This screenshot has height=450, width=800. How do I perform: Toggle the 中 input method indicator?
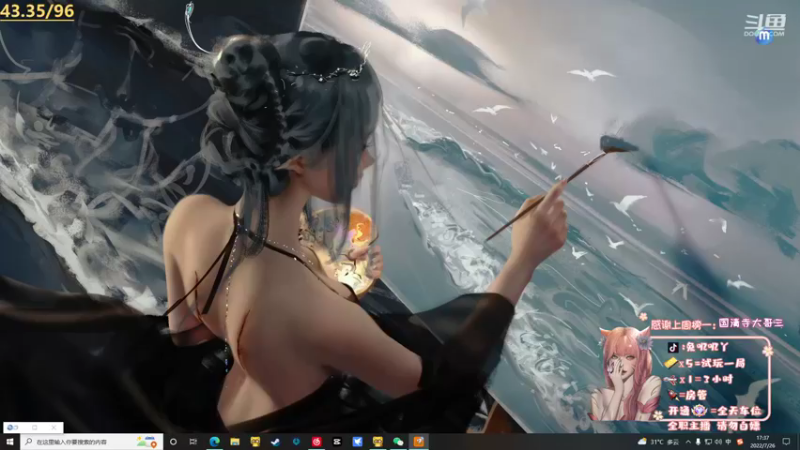(x=728, y=442)
